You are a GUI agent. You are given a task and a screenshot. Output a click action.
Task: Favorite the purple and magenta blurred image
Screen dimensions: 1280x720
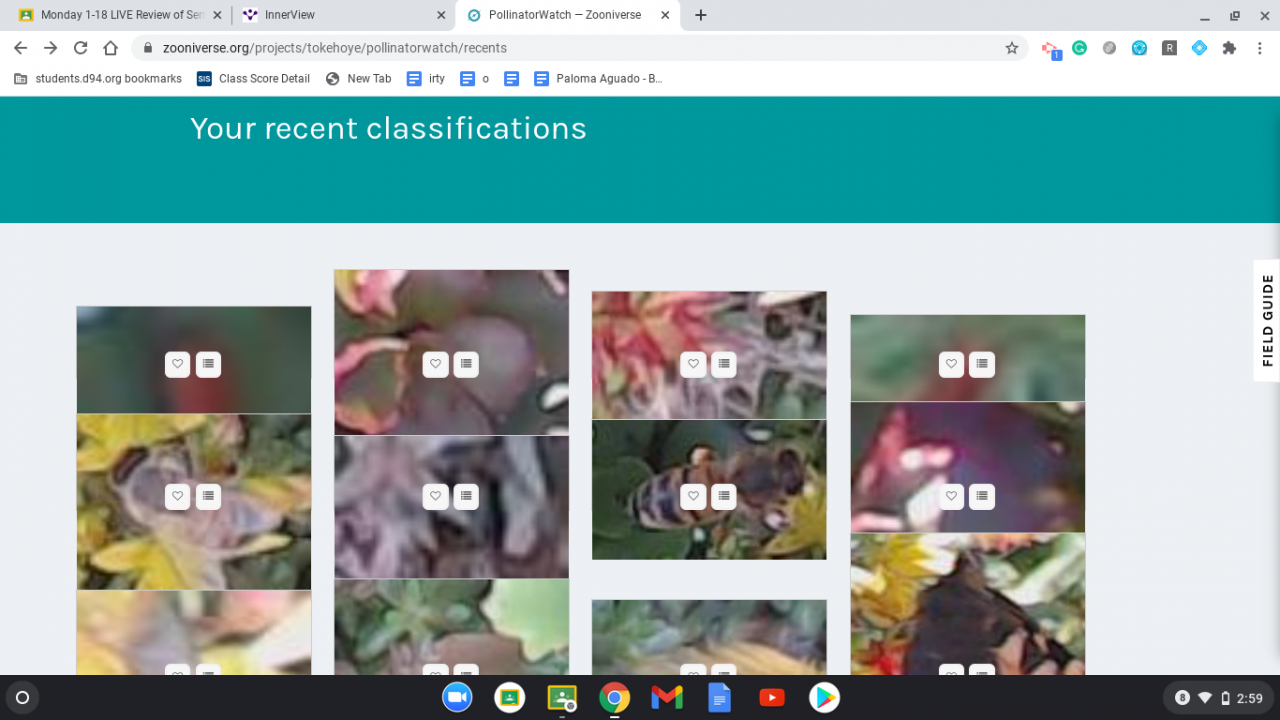pos(951,496)
